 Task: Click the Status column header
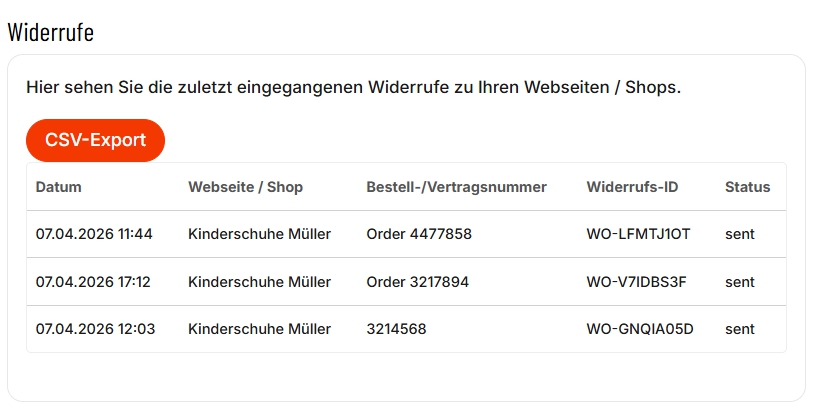click(x=747, y=187)
